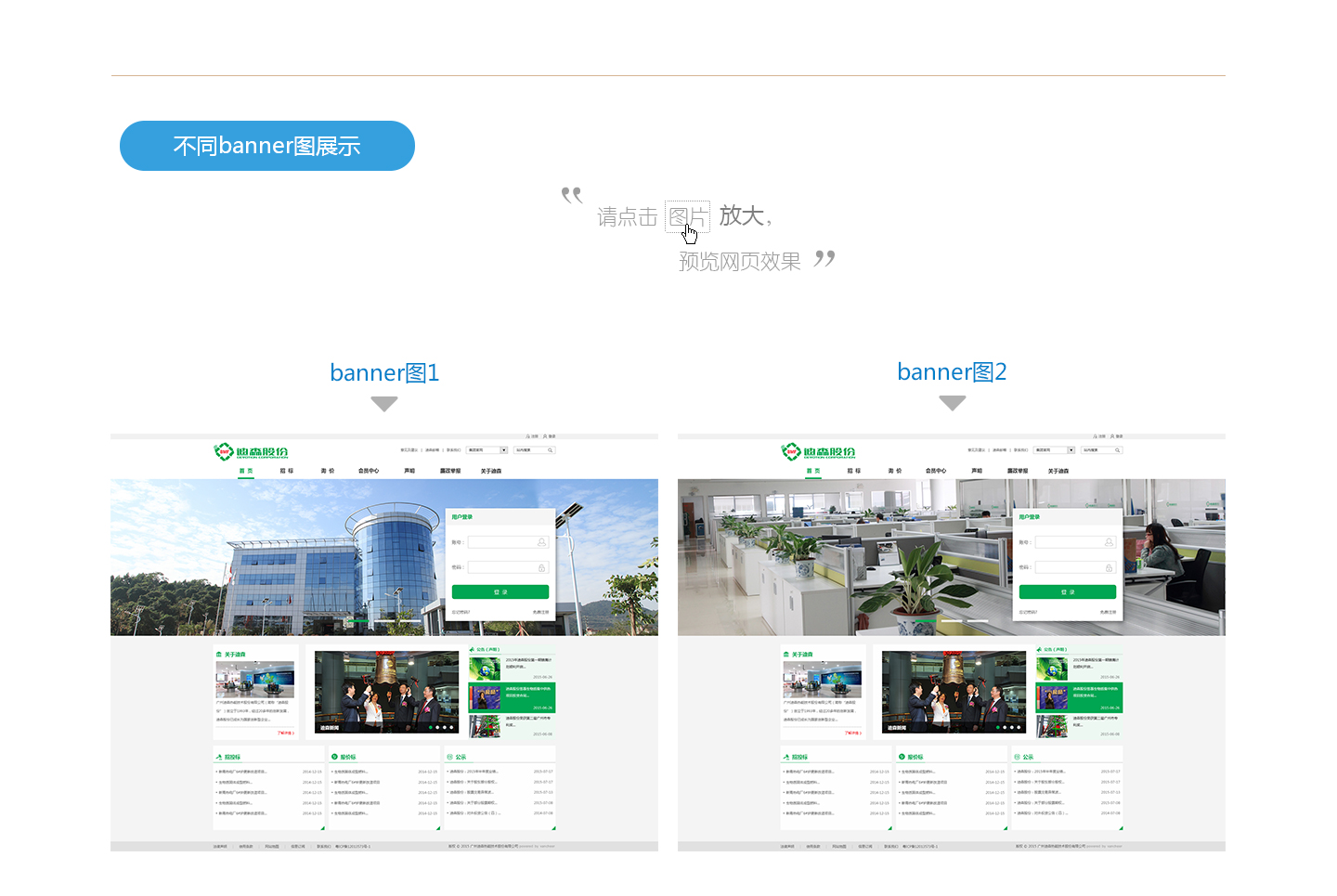1337x896 pixels.
Task: Click the gray triangle arrow under banner图1
Action: coord(384,404)
